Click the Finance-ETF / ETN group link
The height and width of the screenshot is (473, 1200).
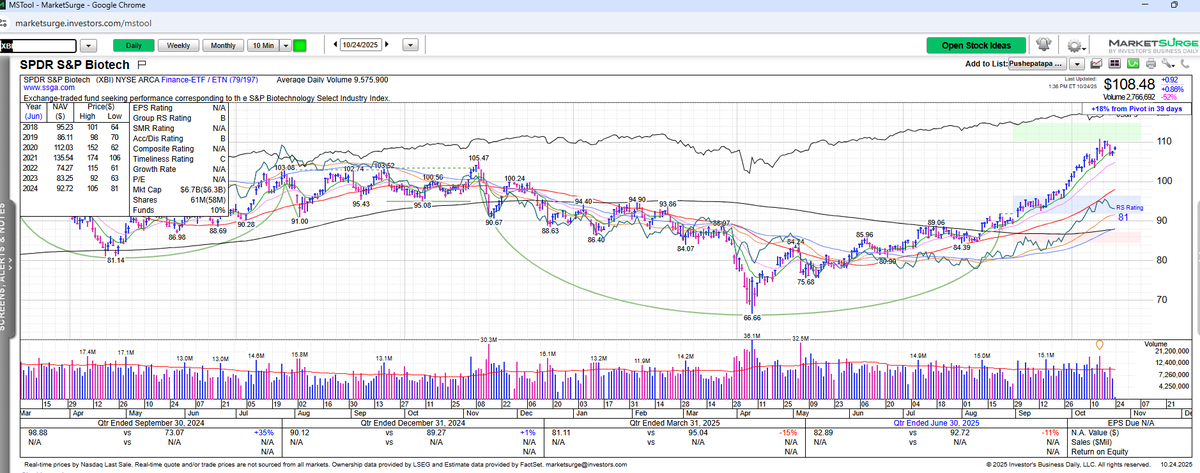pyautogui.click(x=209, y=79)
